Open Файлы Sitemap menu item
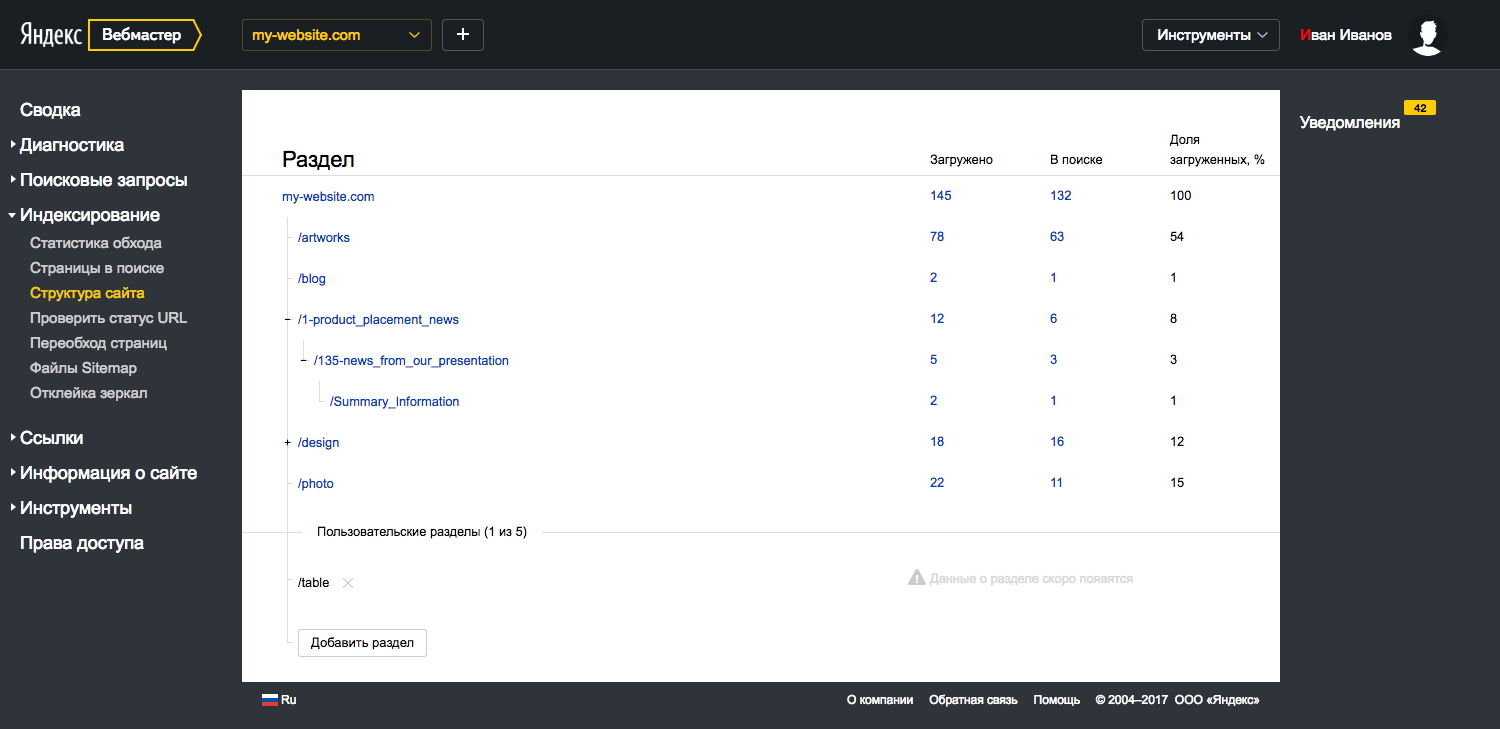This screenshot has width=1500, height=729. (83, 368)
